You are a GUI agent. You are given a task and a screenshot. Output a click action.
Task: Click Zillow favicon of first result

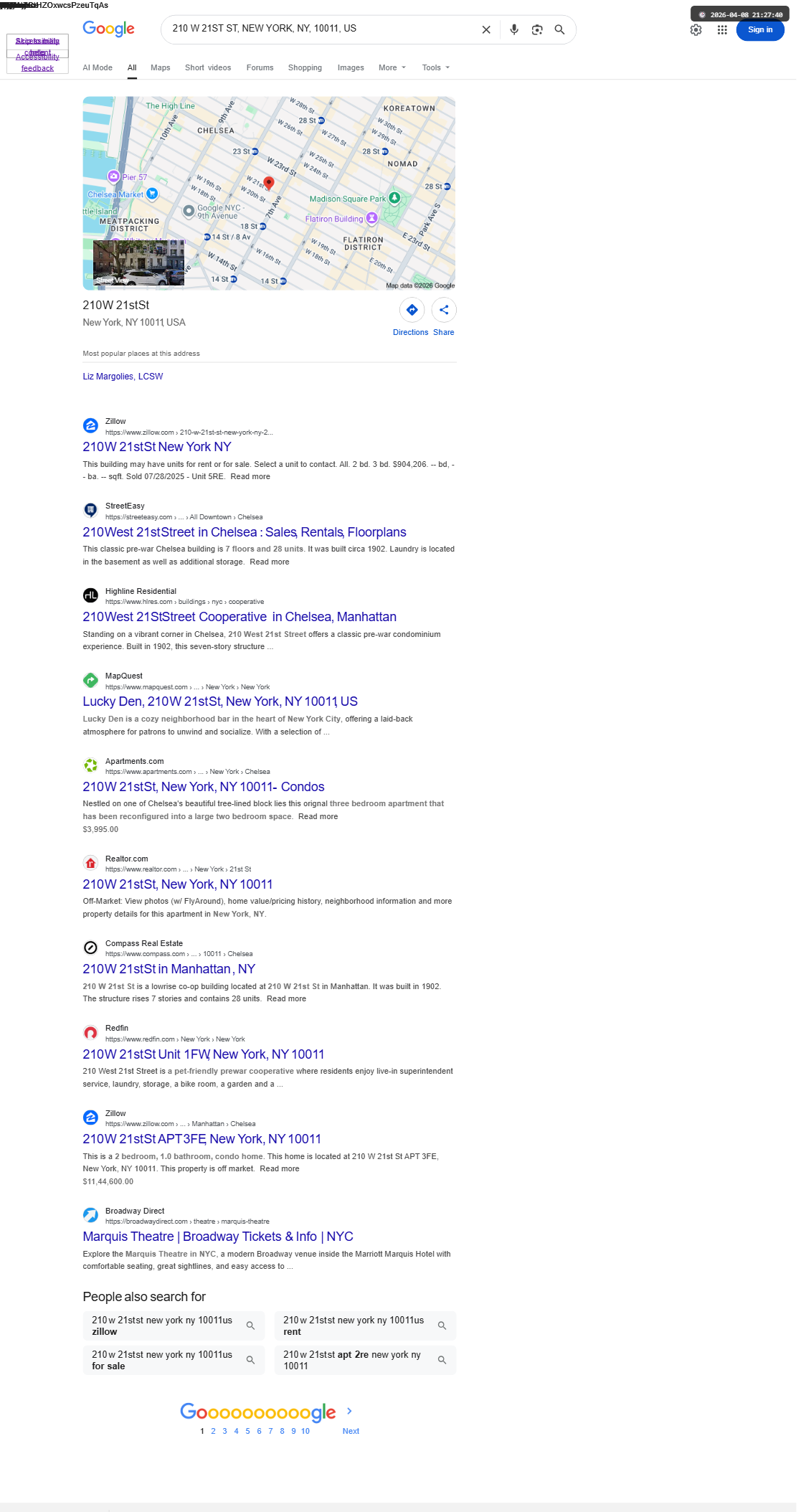pos(90,426)
